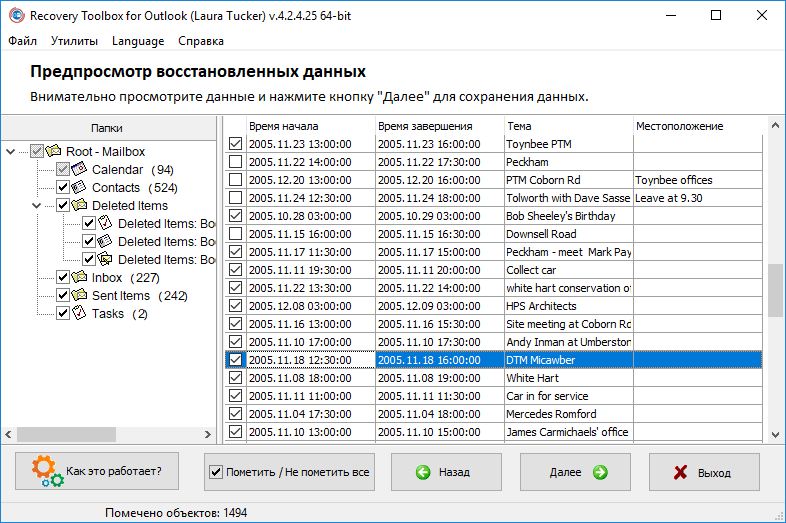The height and width of the screenshot is (523, 786).
Task: Collapse the Root - Mailbox tree node
Action: click(11, 151)
